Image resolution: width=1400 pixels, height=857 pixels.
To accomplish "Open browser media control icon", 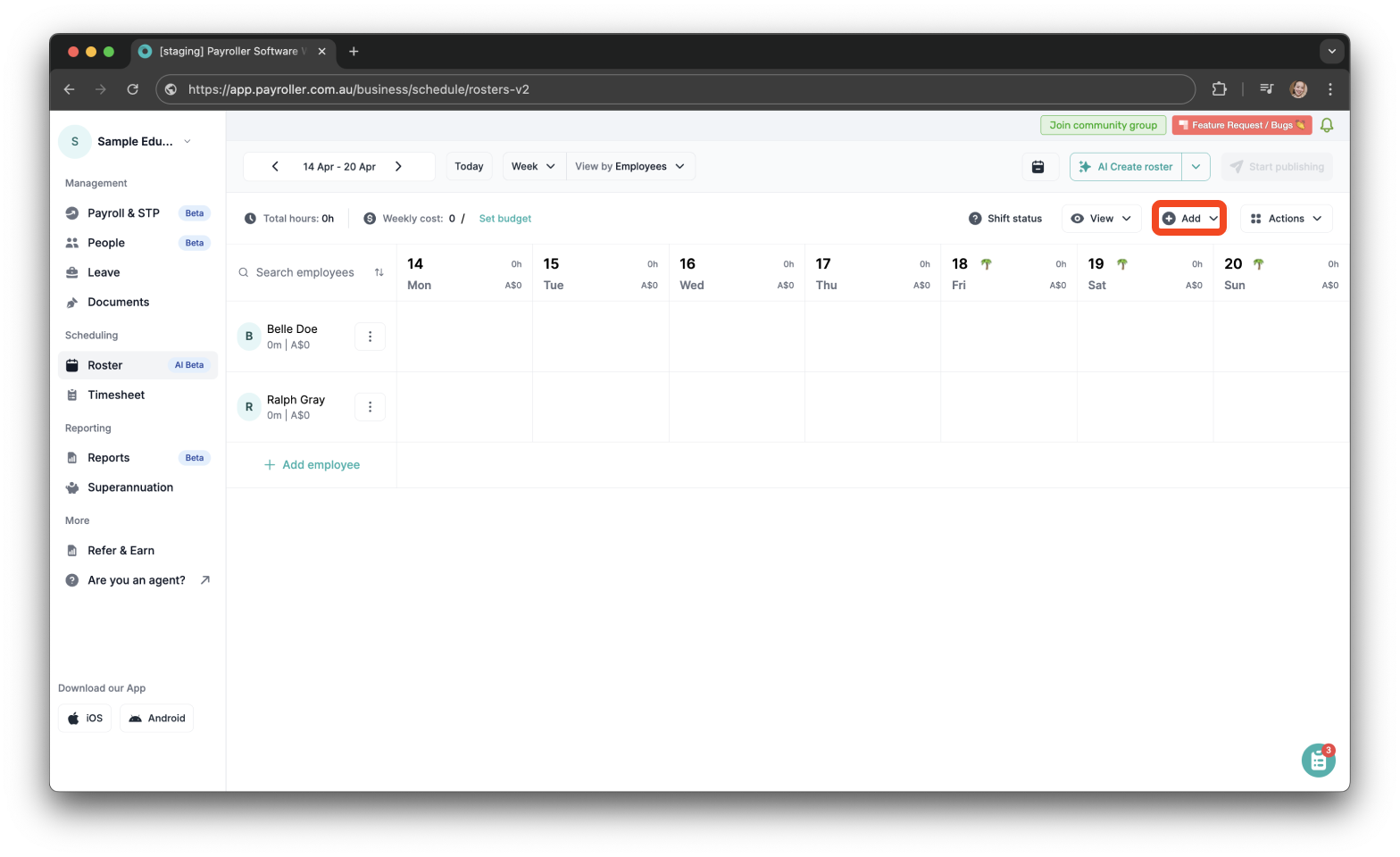I will tap(1266, 89).
